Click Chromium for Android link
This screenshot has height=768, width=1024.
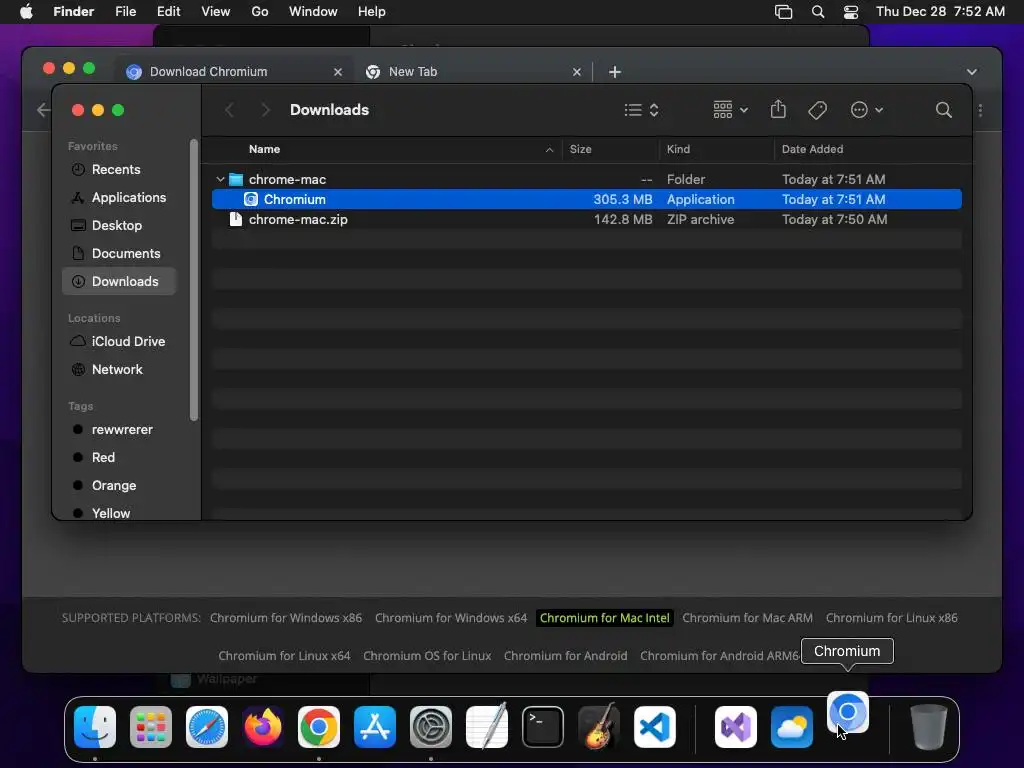[566, 656]
